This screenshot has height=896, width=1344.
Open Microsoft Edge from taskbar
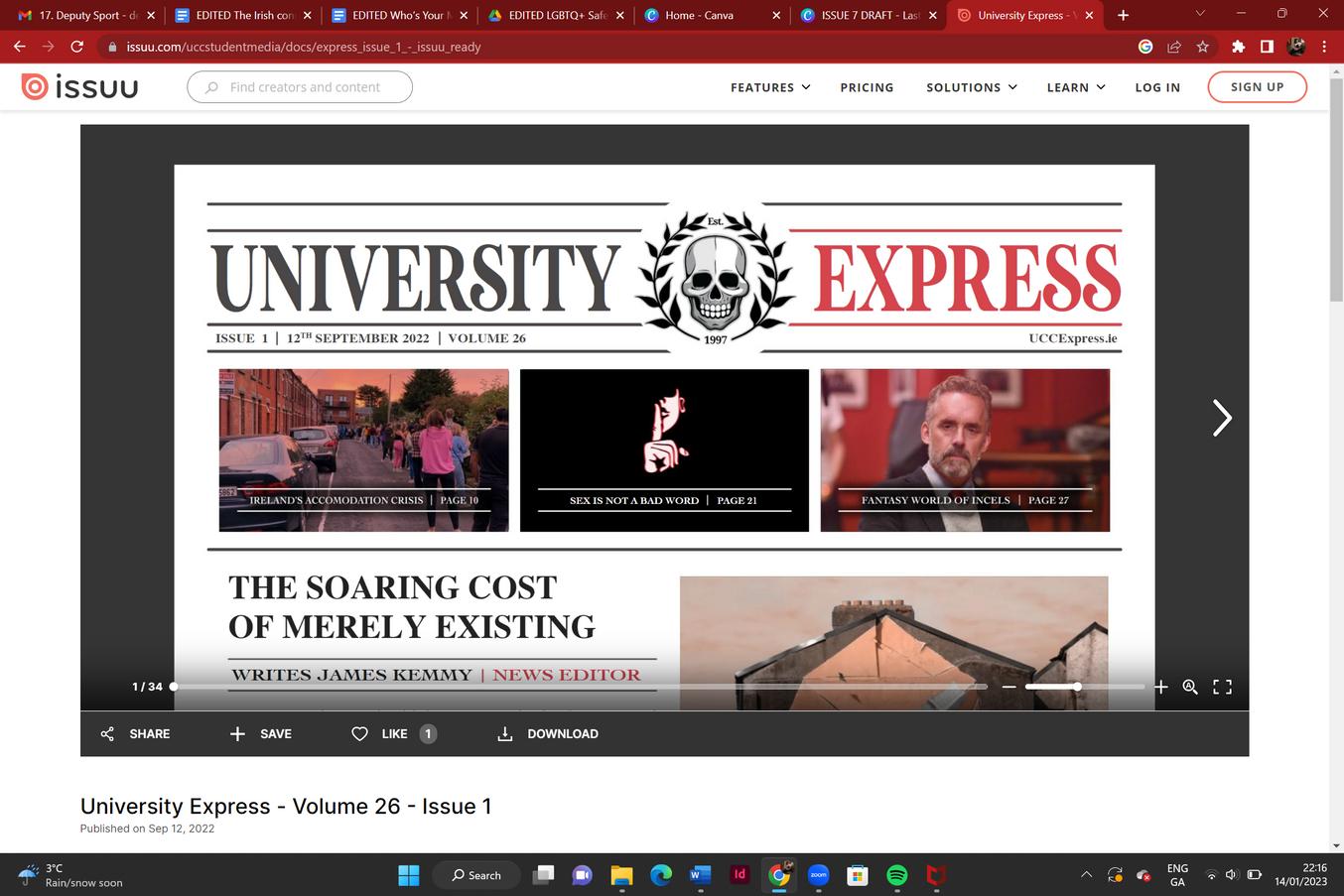(661, 874)
